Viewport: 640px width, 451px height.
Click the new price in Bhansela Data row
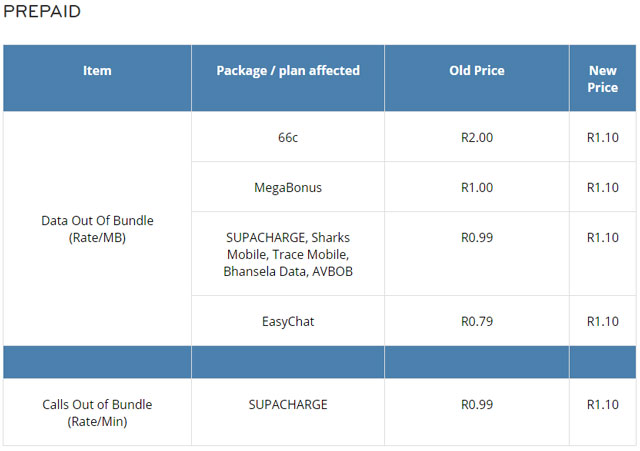tap(602, 237)
